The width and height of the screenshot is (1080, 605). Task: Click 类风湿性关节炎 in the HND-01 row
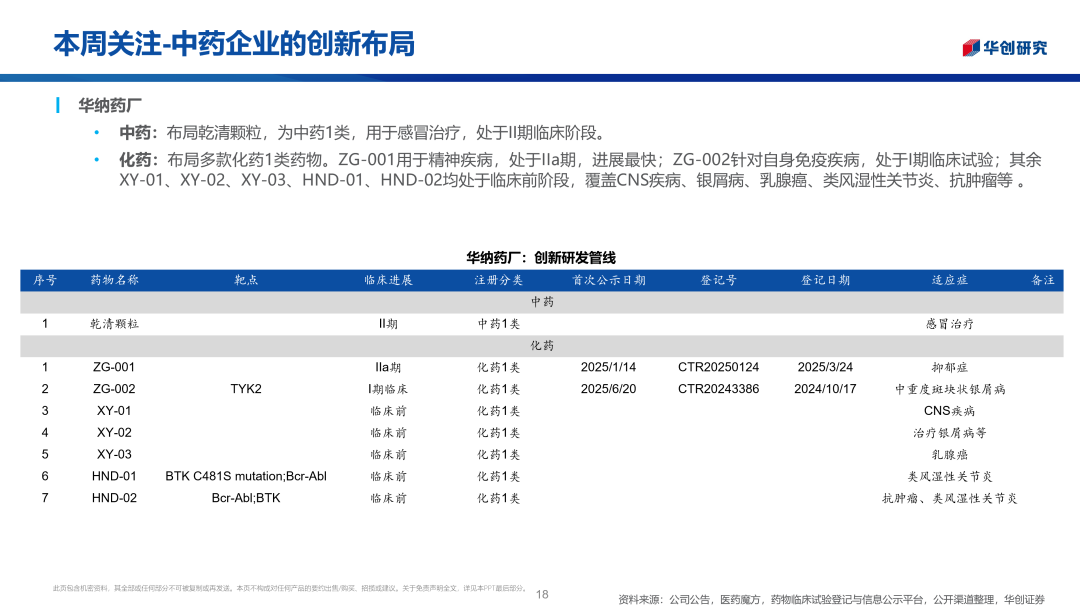tap(950, 477)
